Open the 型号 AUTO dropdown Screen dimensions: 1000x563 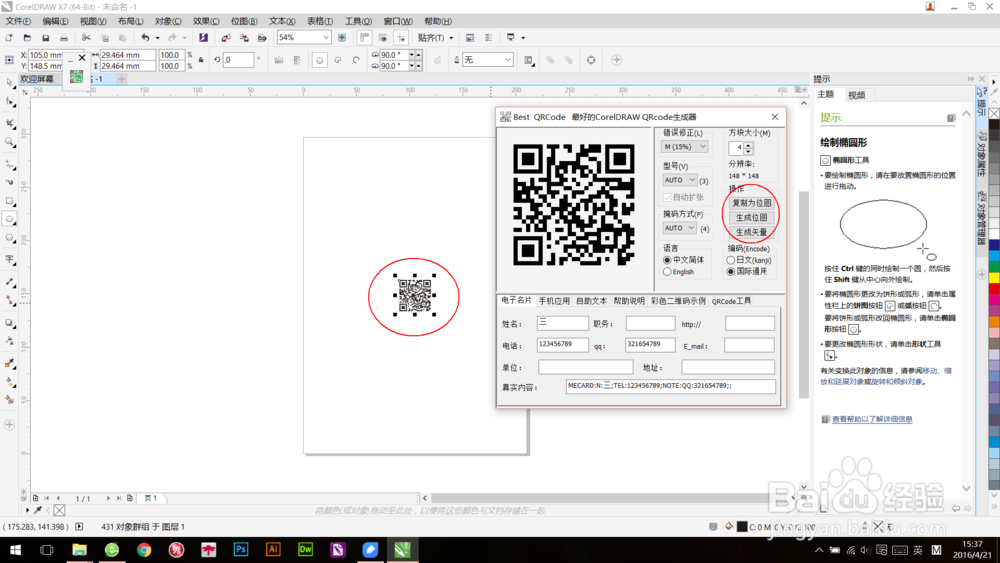(680, 180)
